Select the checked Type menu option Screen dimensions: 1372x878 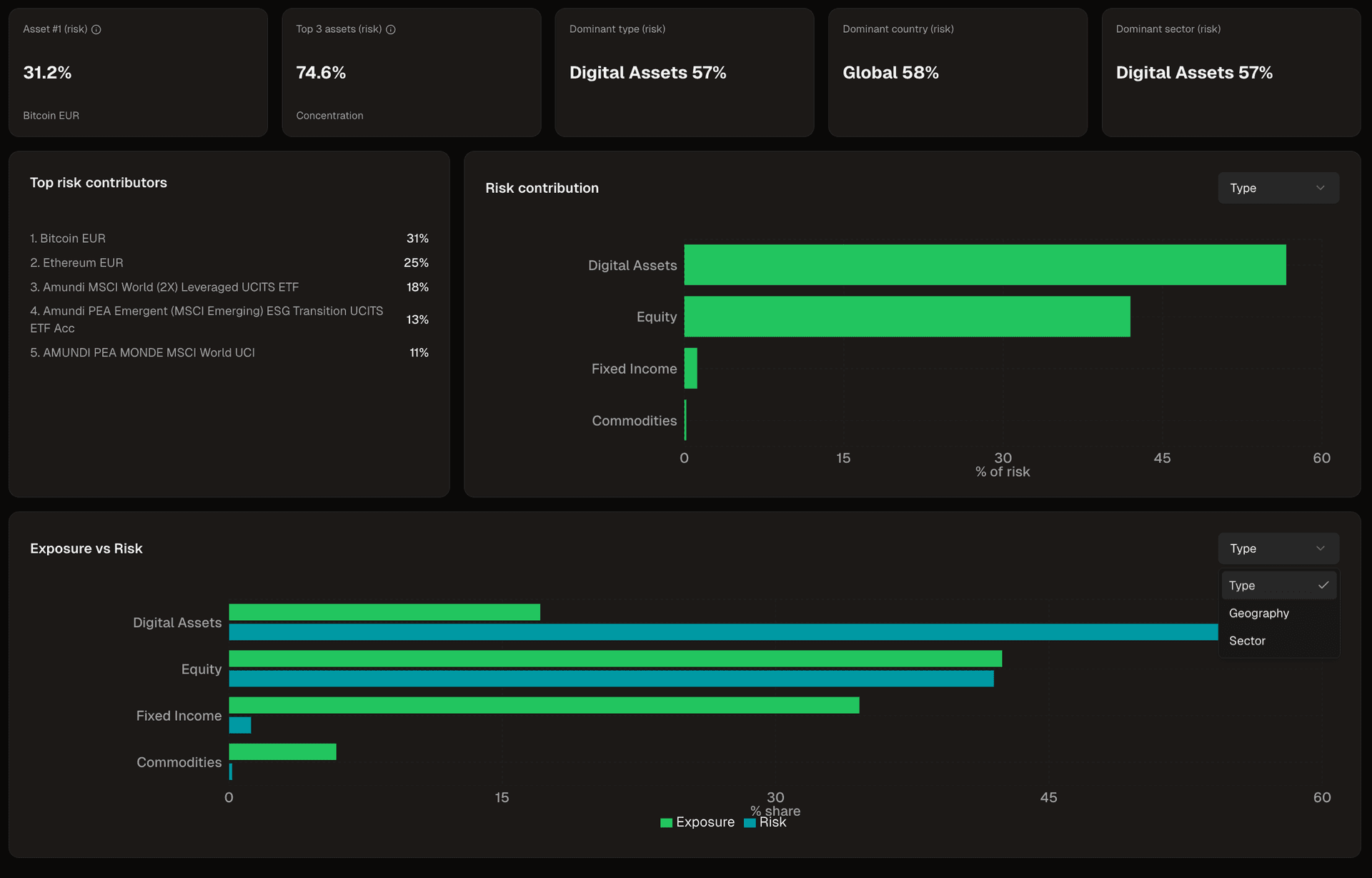point(1243,585)
